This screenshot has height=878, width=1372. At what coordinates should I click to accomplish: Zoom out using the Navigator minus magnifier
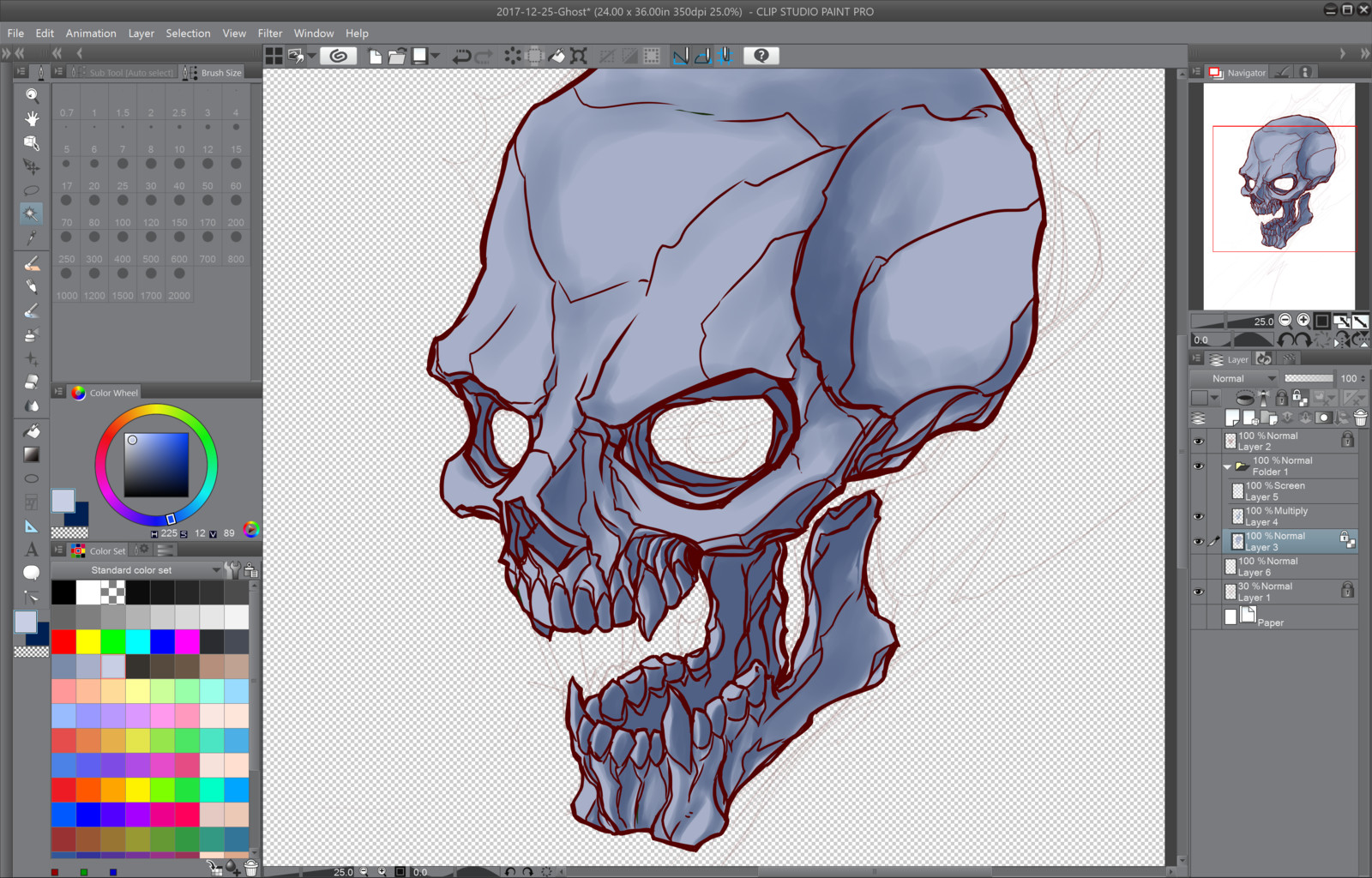point(1285,321)
